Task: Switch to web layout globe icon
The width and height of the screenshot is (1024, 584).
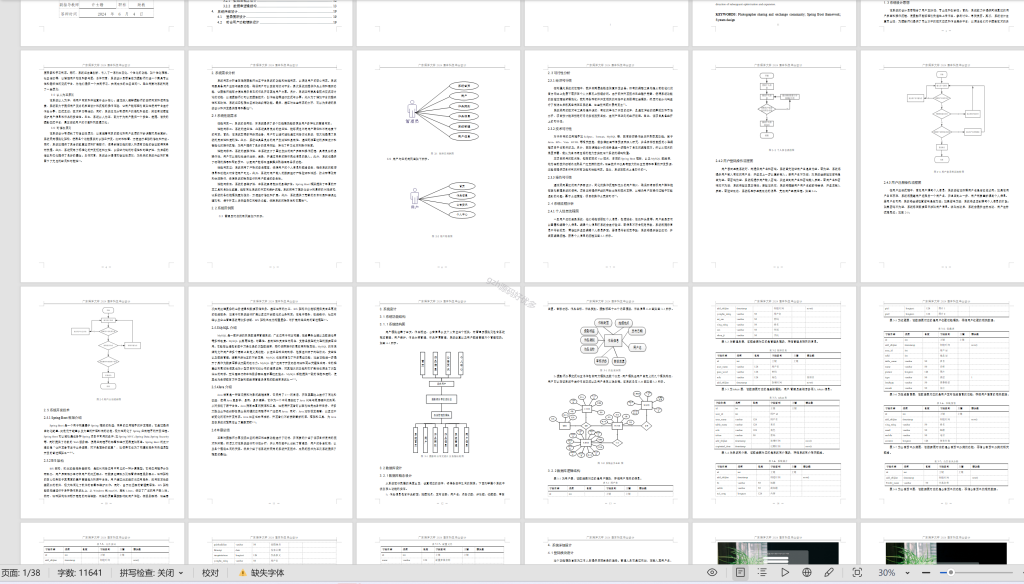Action: click(x=807, y=572)
